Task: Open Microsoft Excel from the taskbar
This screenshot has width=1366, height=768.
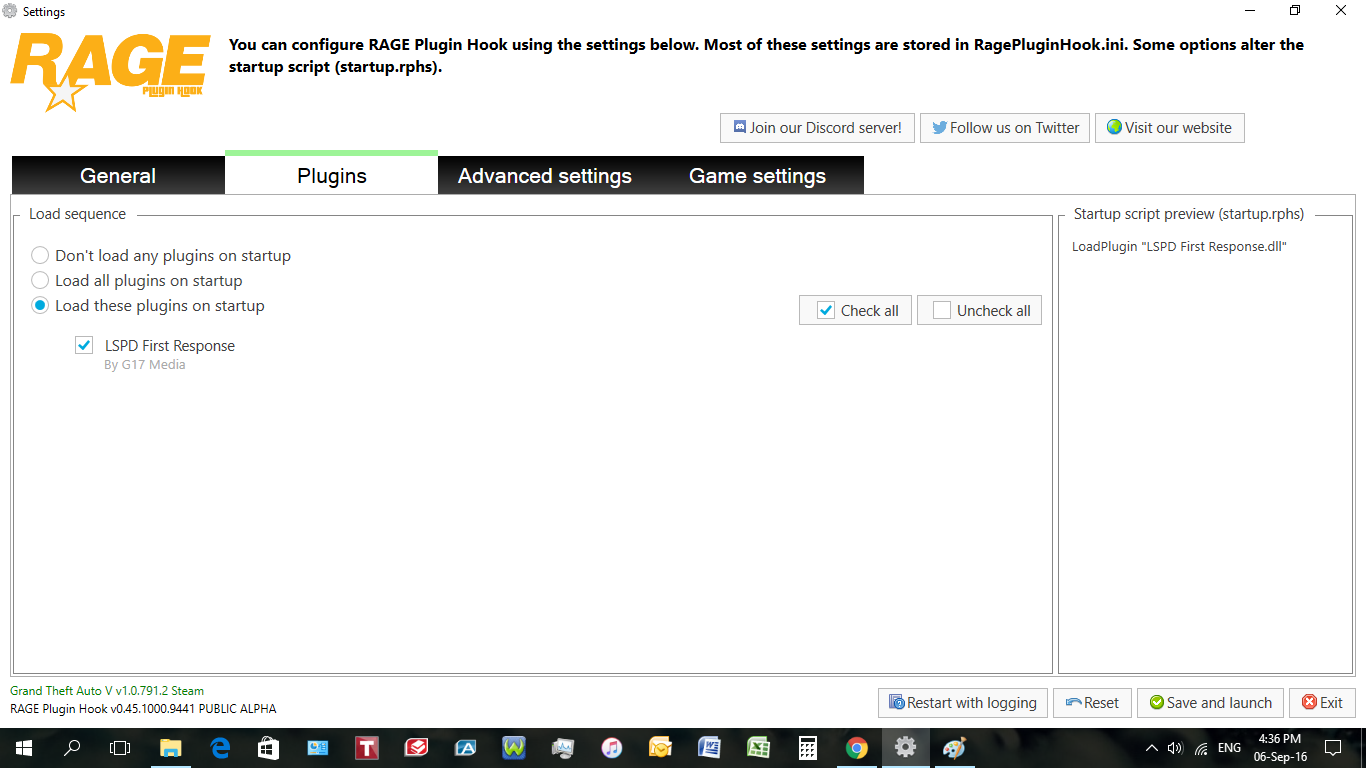Action: (759, 748)
